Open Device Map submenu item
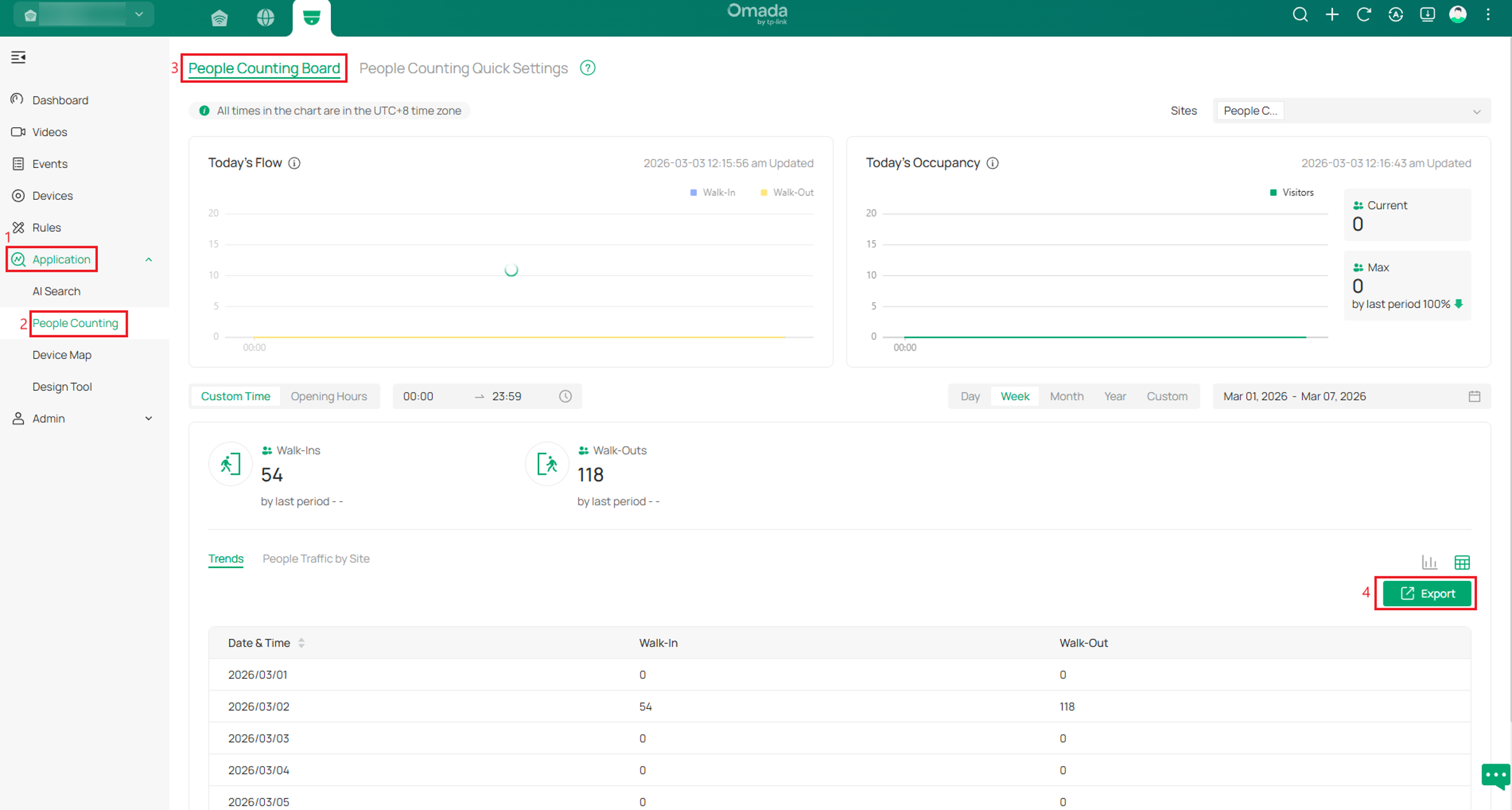Image resolution: width=1512 pixels, height=810 pixels. [x=62, y=354]
